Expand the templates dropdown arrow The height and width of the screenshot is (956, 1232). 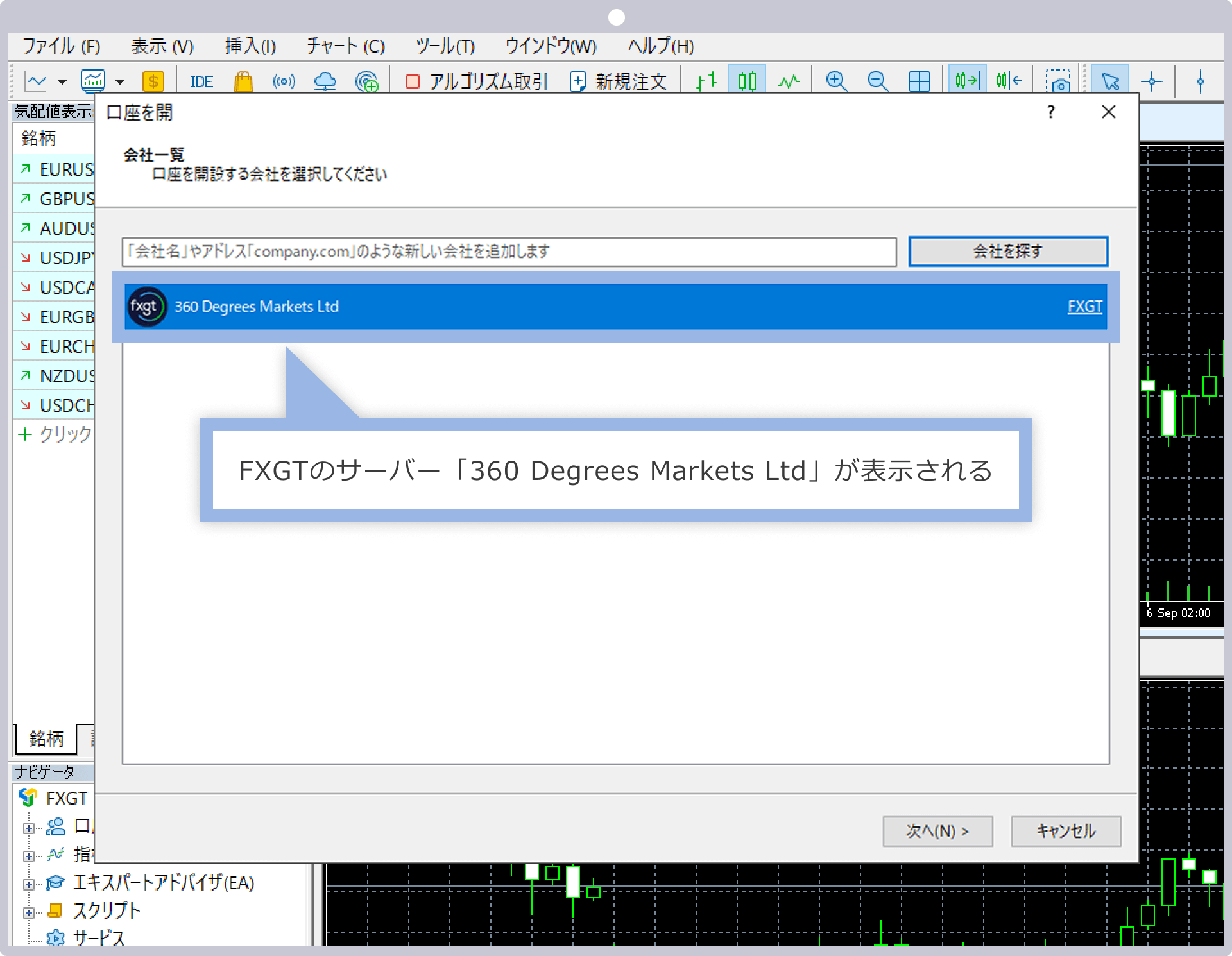120,82
